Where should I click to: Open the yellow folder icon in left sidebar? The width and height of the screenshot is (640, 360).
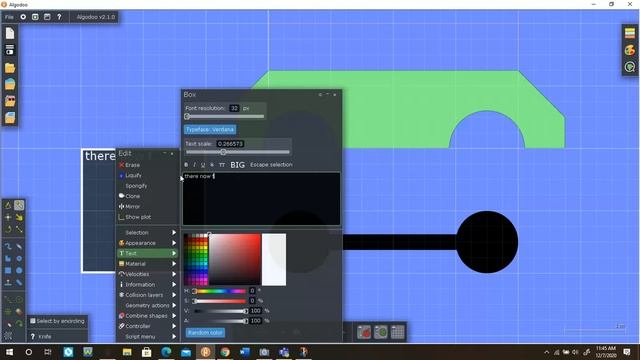[10, 68]
